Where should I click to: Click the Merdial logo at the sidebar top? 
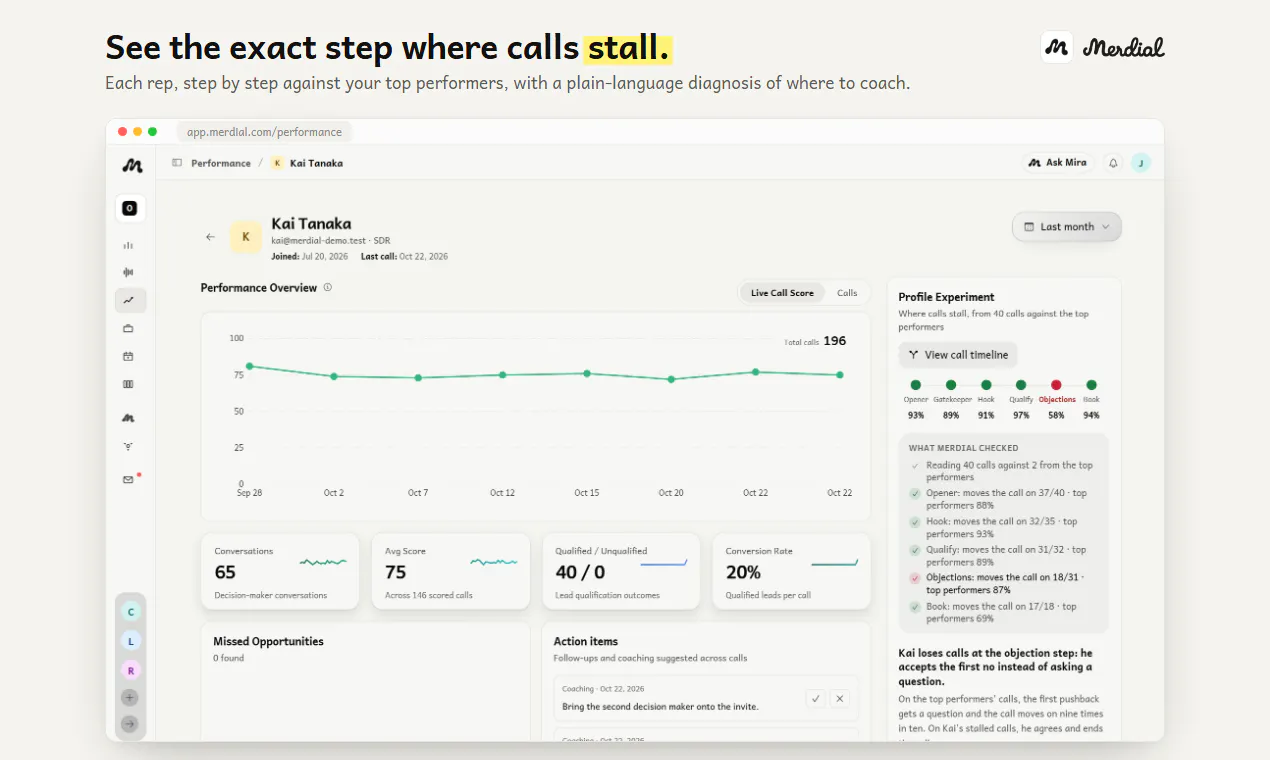[x=131, y=166]
